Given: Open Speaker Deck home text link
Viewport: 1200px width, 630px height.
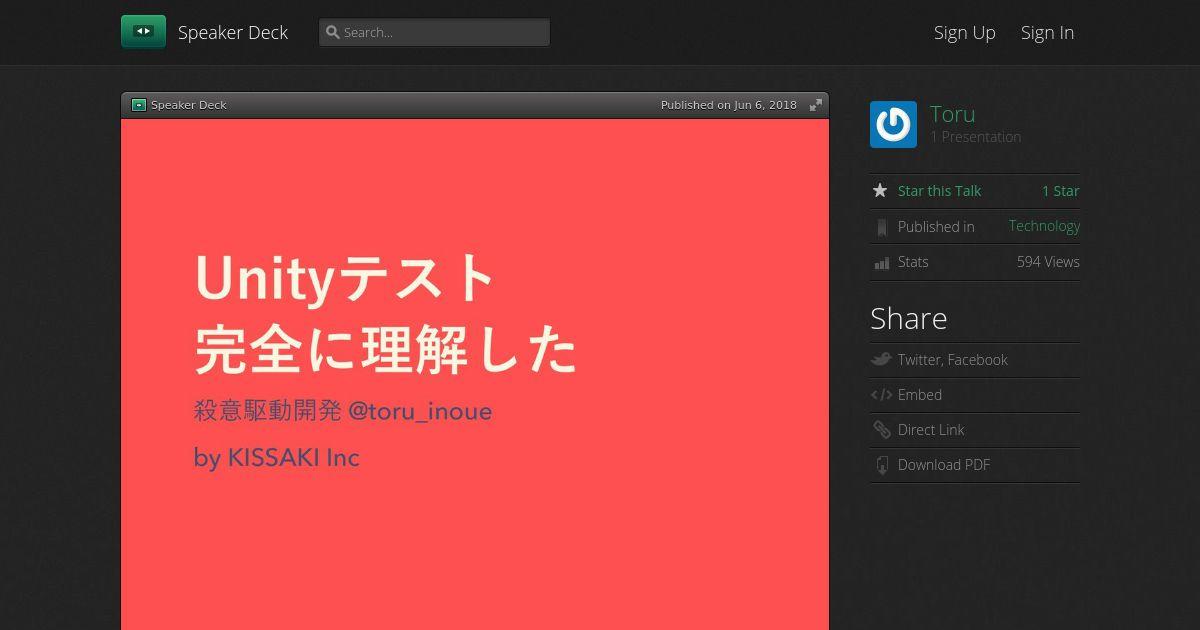Looking at the screenshot, I should click(x=233, y=32).
